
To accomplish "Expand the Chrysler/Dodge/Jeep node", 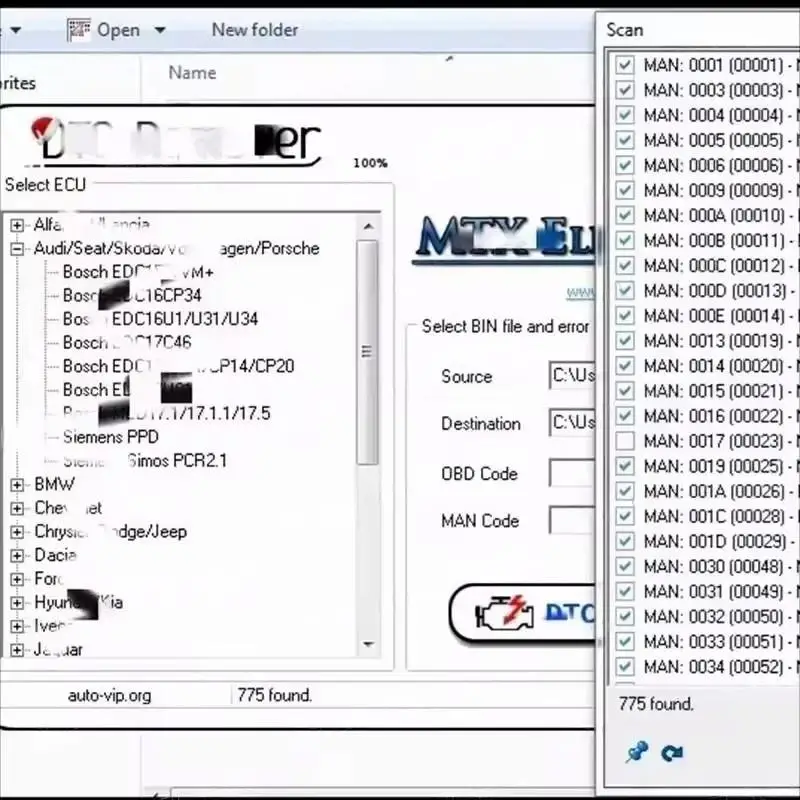I will pos(16,531).
